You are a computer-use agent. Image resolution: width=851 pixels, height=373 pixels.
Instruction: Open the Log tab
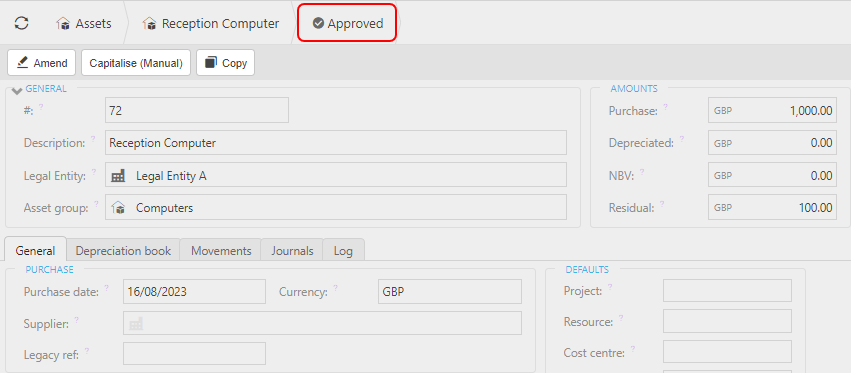tap(343, 251)
